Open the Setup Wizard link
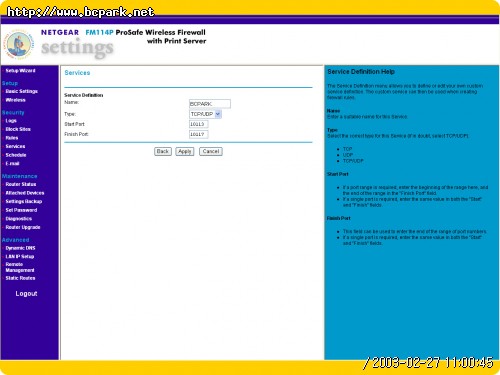This screenshot has height=375, width=500. point(20,71)
